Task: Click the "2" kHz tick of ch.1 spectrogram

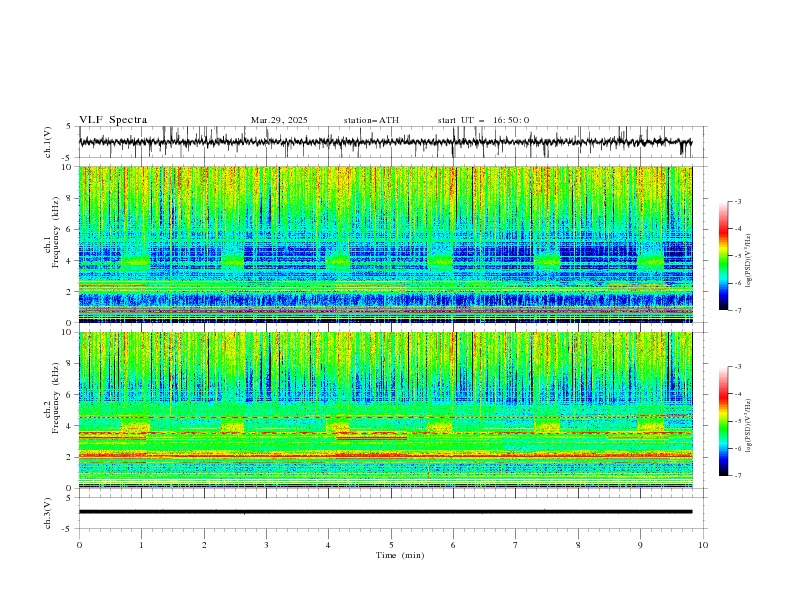Action: click(x=70, y=291)
